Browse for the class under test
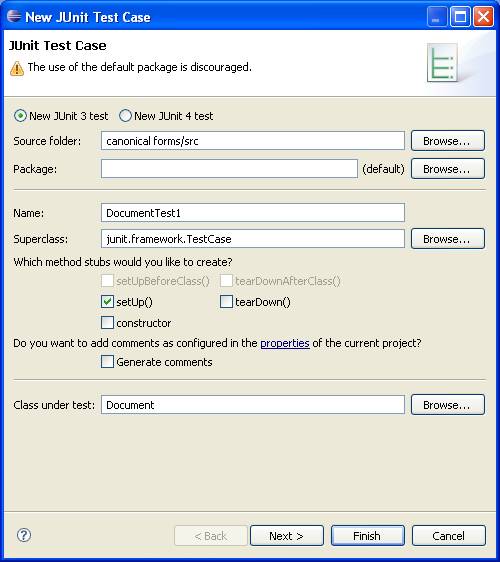The height and width of the screenshot is (562, 500). tap(448, 405)
